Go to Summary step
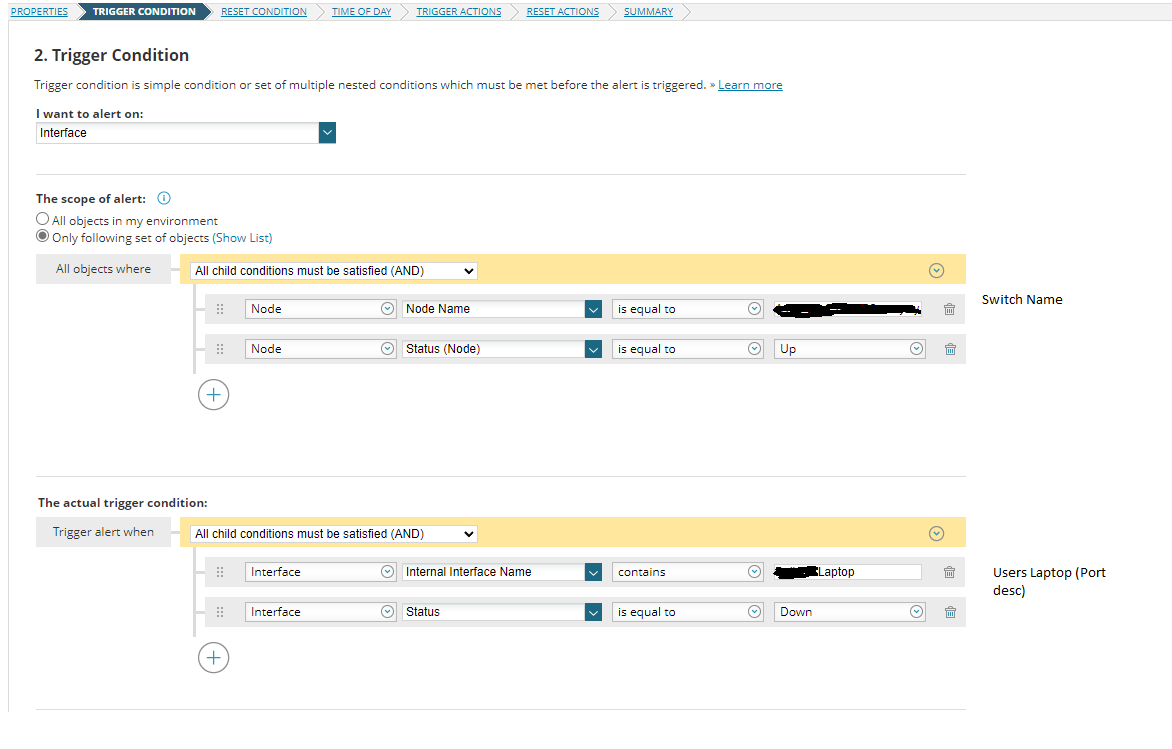Screen dimensions: 1172x749 [648, 12]
